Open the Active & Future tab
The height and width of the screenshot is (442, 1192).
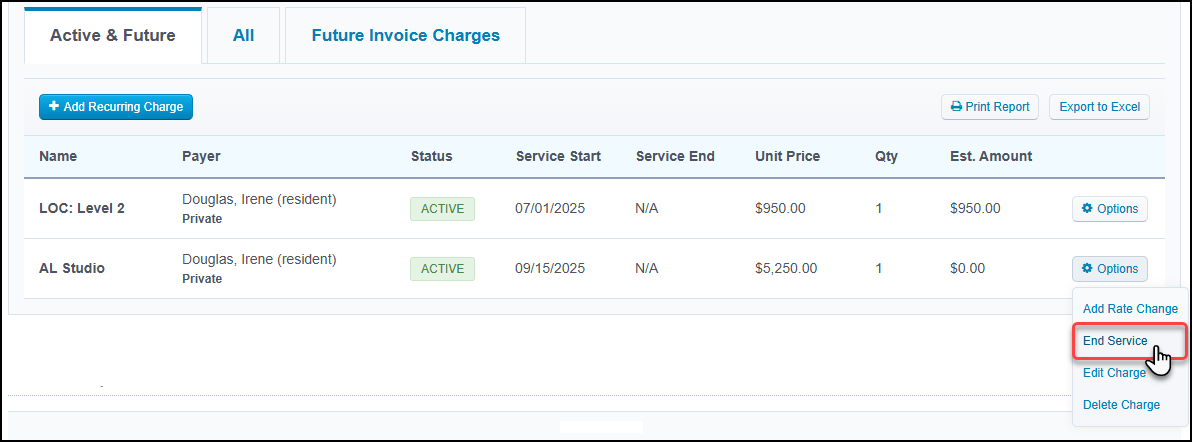(x=113, y=36)
